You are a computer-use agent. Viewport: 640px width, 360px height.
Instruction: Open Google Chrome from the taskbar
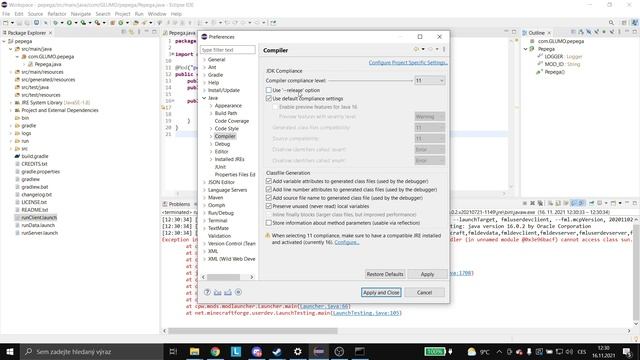pyautogui.click(x=215, y=351)
